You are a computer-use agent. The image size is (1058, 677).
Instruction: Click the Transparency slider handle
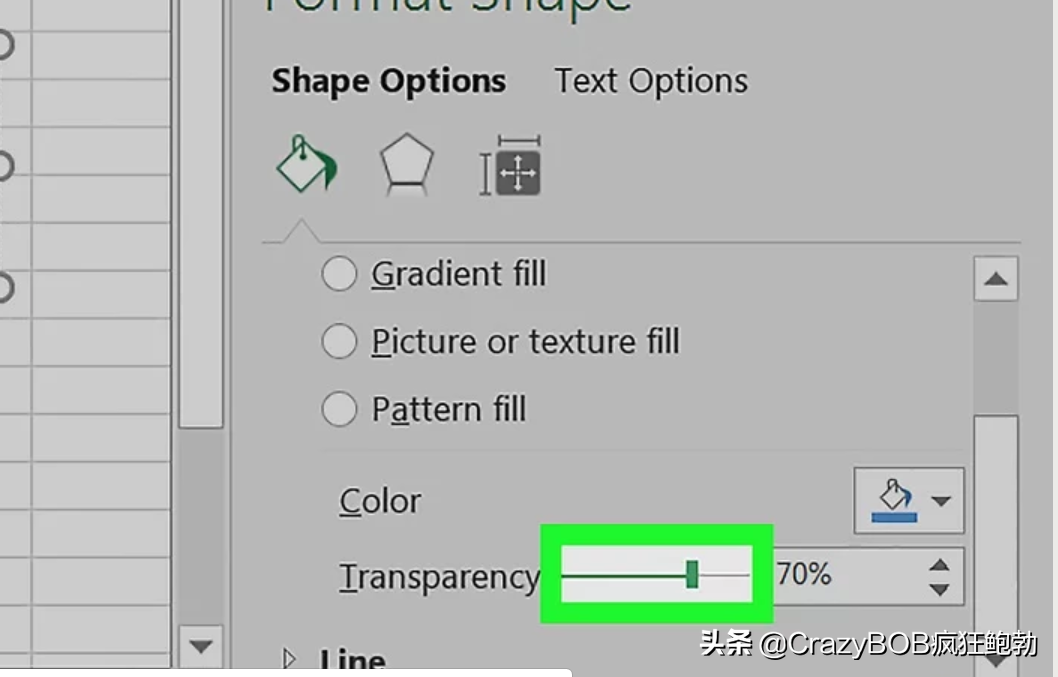point(692,574)
